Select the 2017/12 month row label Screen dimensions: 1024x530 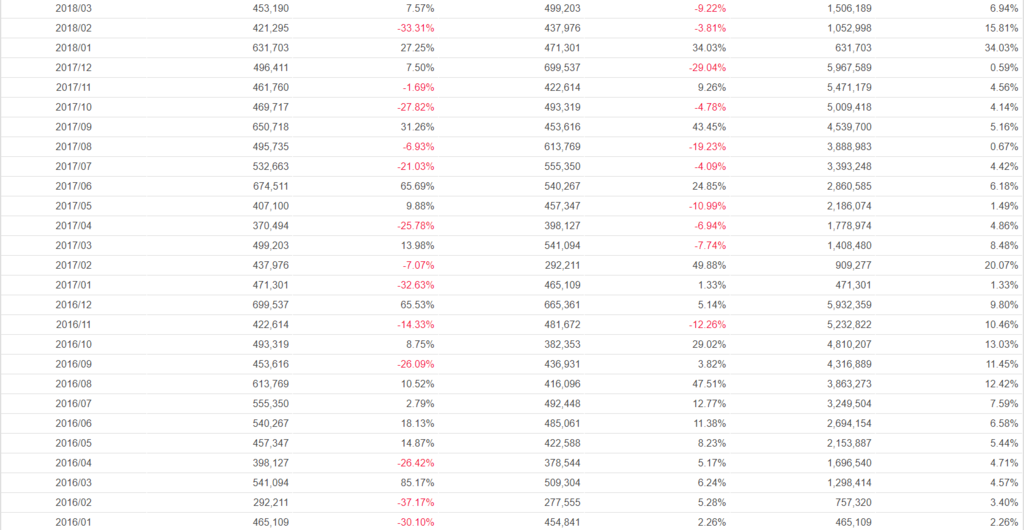pyautogui.click(x=74, y=68)
